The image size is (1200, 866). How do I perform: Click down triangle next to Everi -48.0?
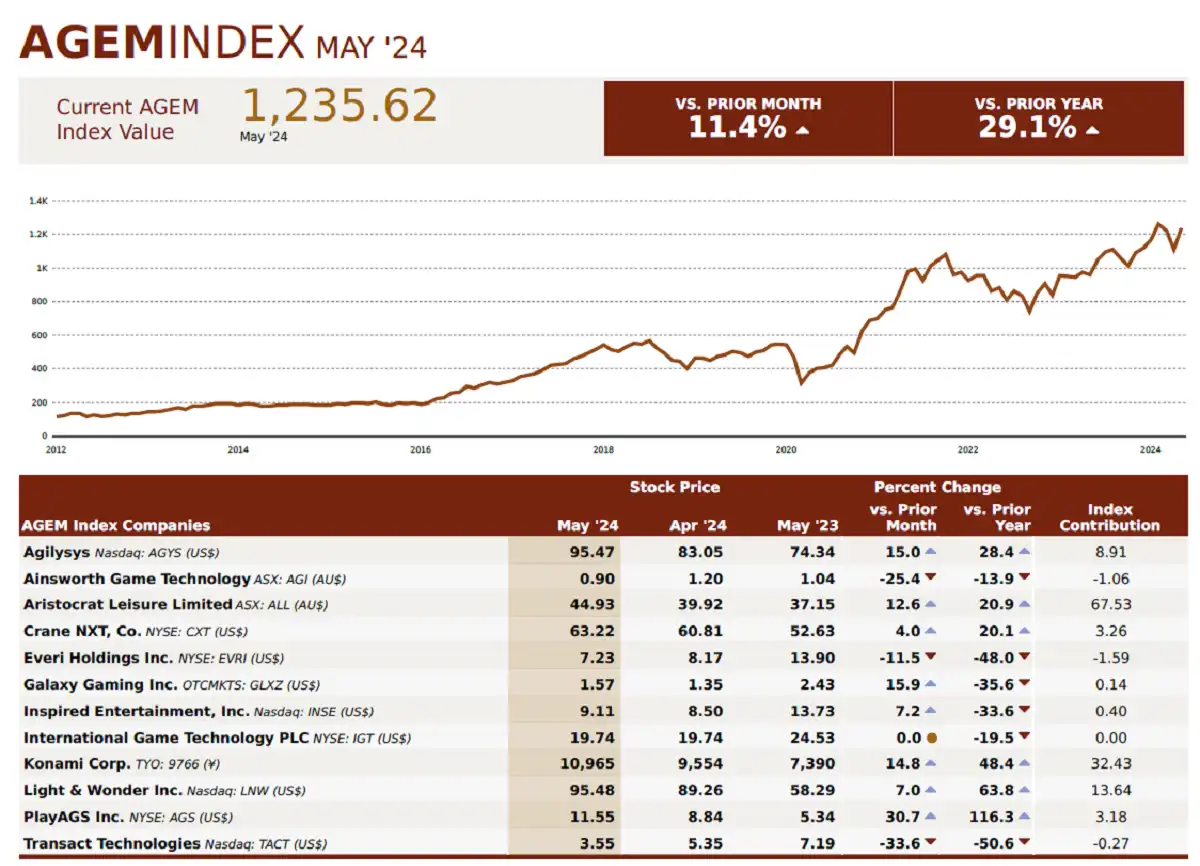1024,658
